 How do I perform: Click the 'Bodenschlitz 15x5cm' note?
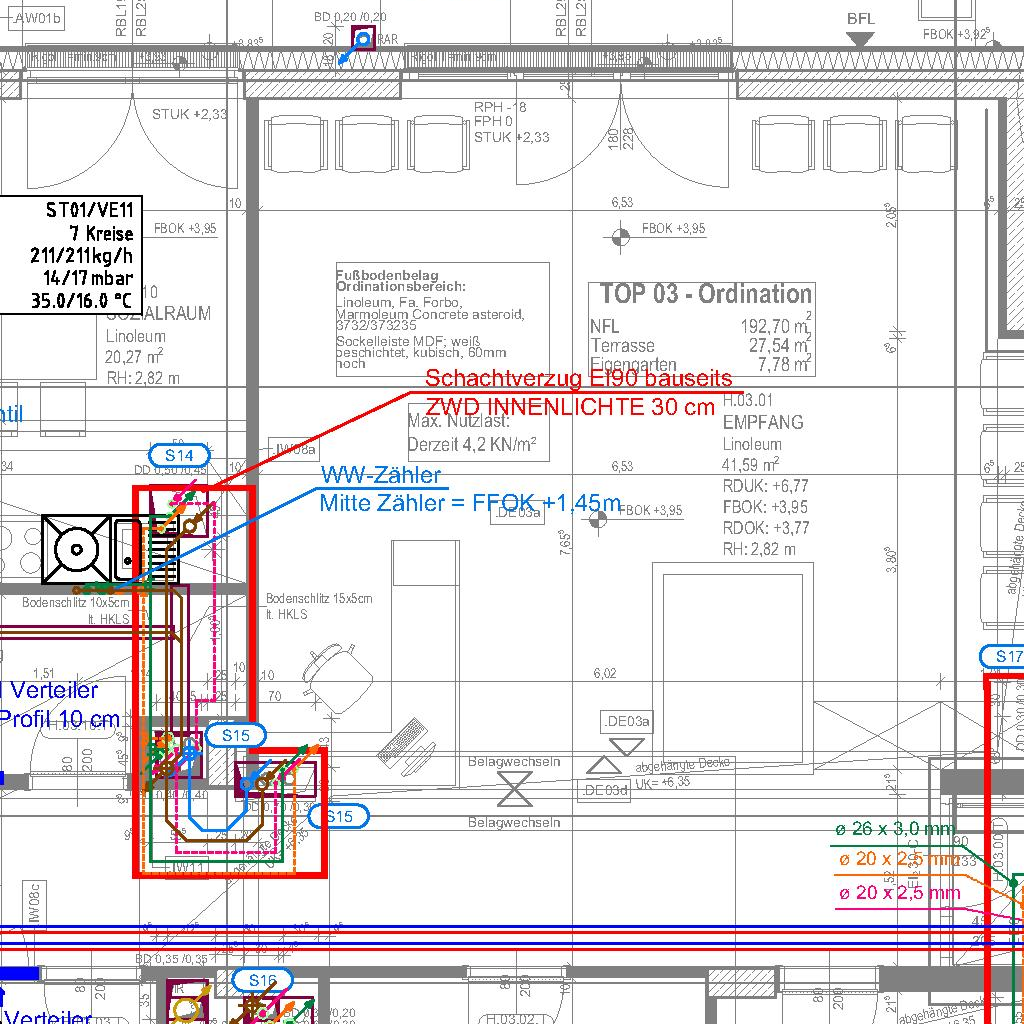pyautogui.click(x=319, y=598)
